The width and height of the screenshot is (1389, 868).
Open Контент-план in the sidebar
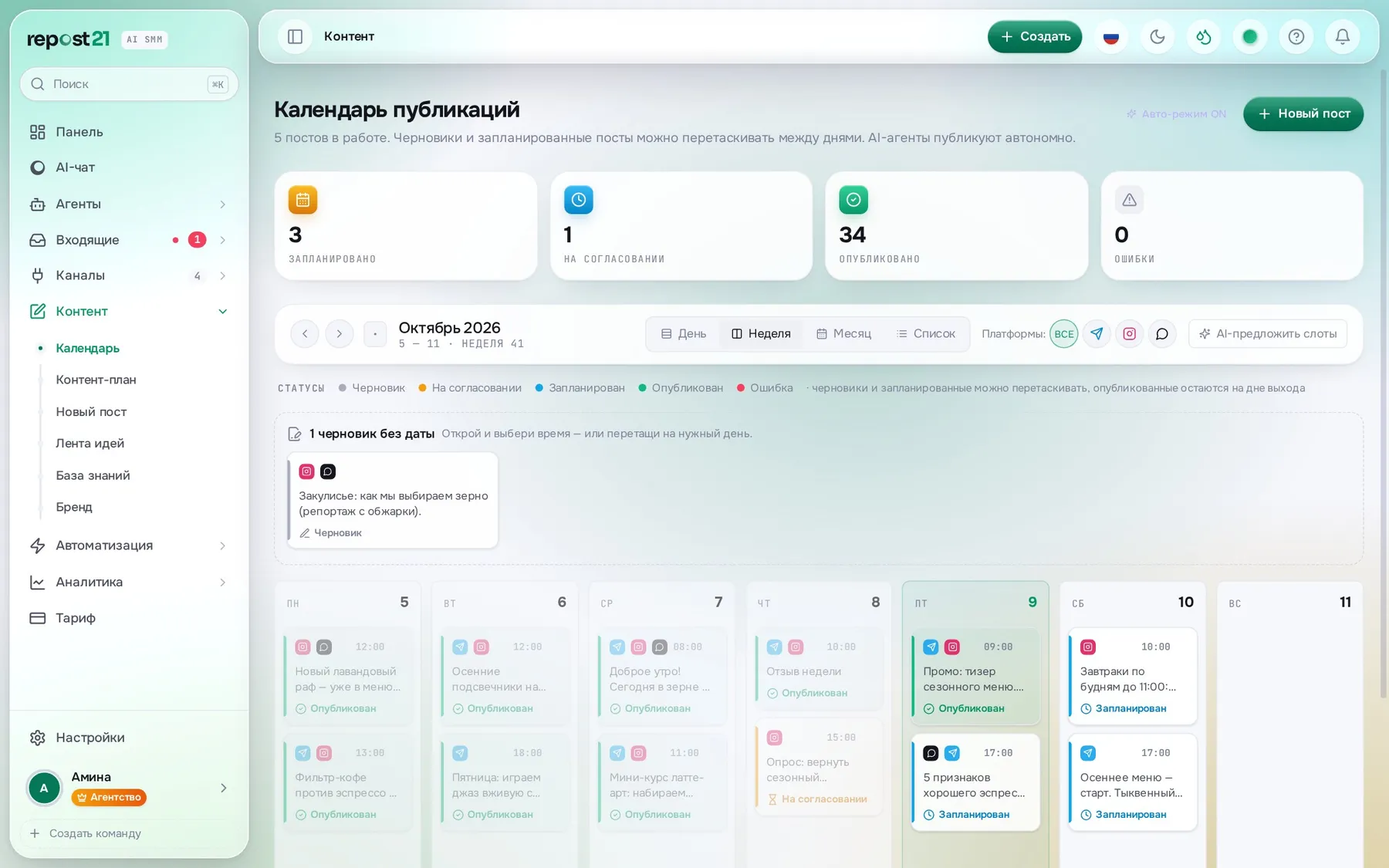click(96, 380)
